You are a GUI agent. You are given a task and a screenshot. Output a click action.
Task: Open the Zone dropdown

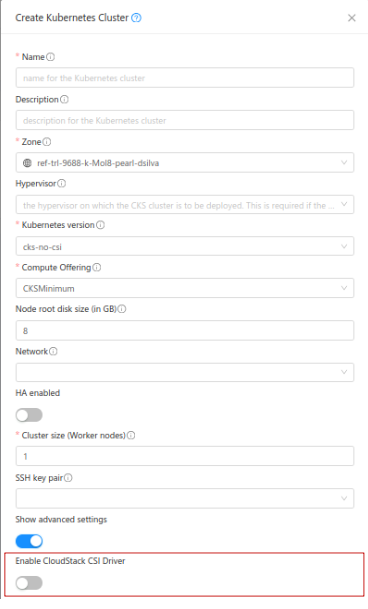point(185,163)
